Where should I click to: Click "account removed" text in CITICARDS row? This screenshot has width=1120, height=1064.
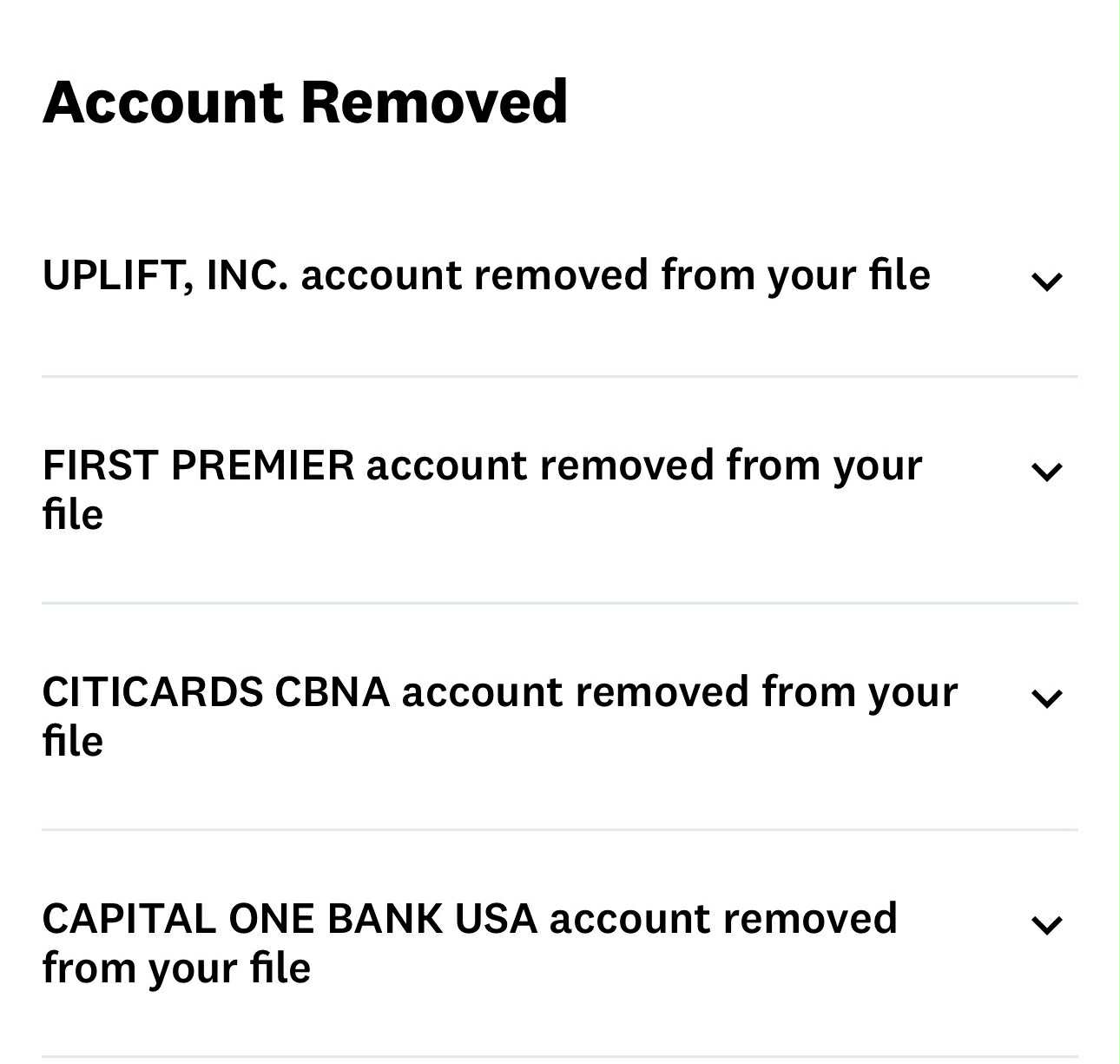point(575,692)
